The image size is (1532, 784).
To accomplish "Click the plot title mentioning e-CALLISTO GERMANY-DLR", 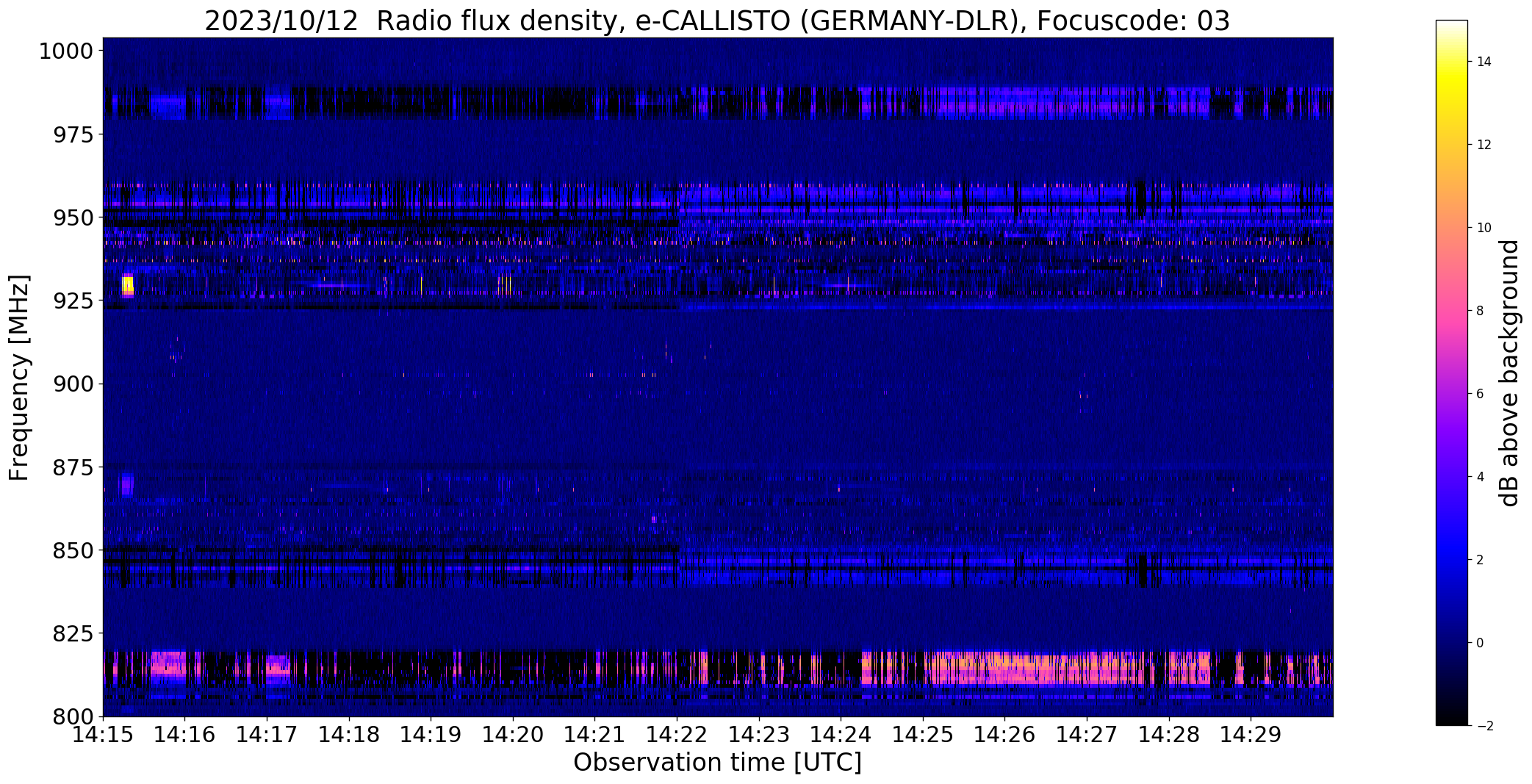I will coord(716,21).
